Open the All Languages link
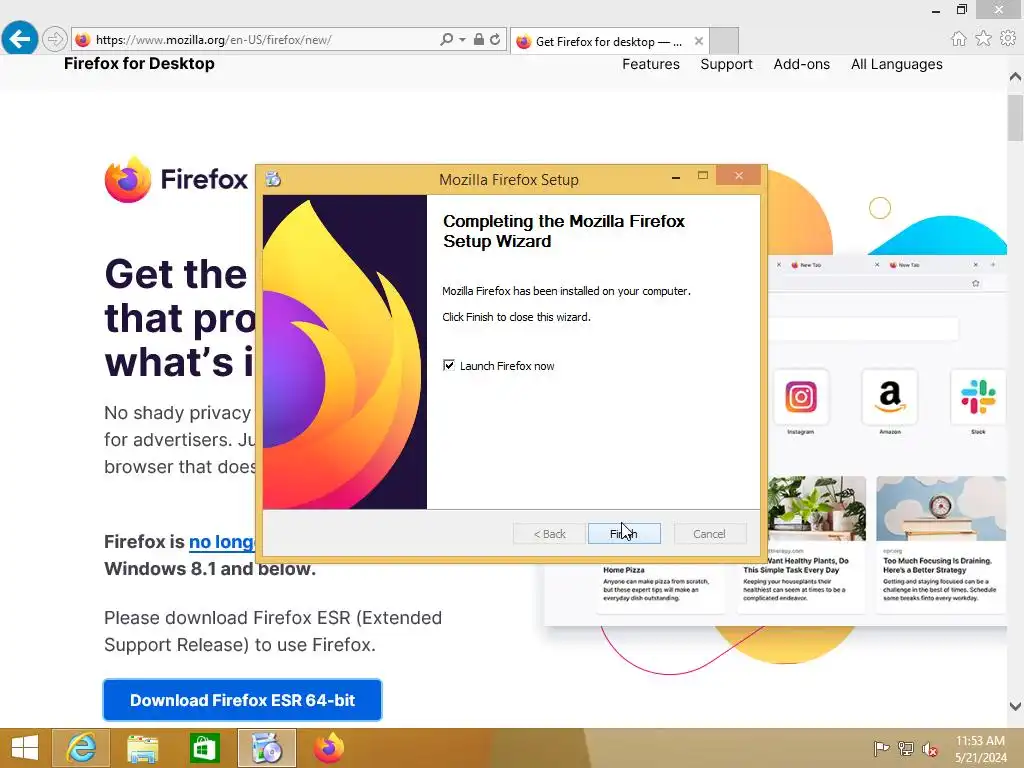Image resolution: width=1024 pixels, height=768 pixels. (x=896, y=64)
